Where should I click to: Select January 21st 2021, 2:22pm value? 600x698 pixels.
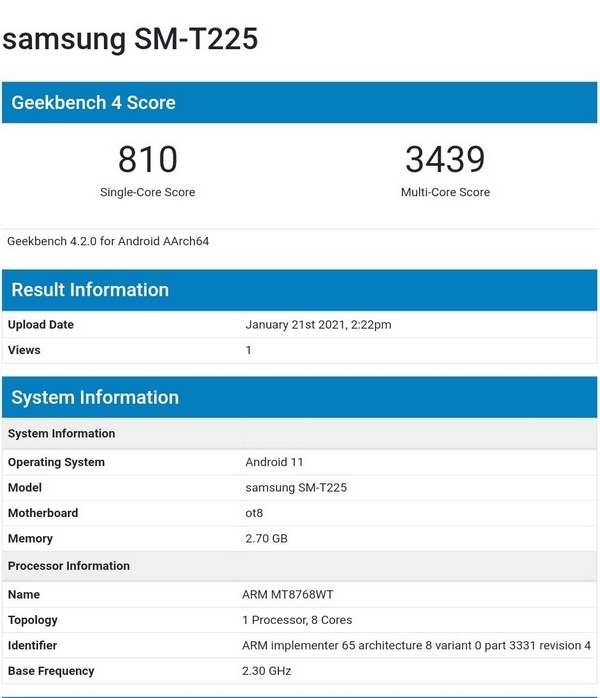(x=318, y=325)
